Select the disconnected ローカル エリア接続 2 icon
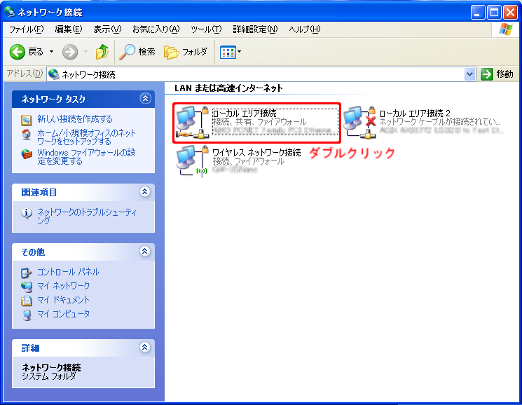Image resolution: width=522 pixels, height=405 pixels. 360,122
